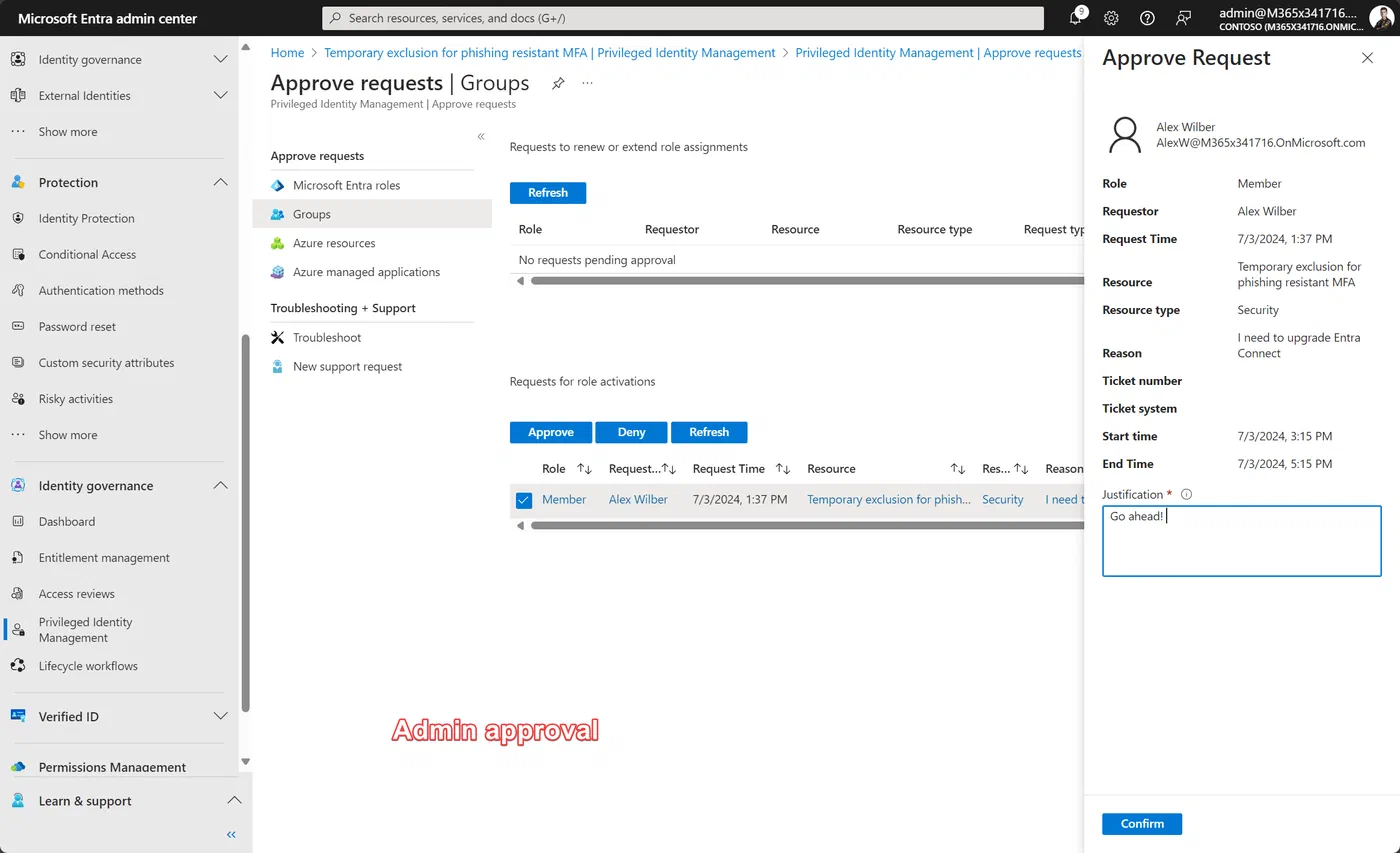Viewport: 1400px width, 853px height.
Task: Open the notifications bell icon
Action: (1076, 18)
